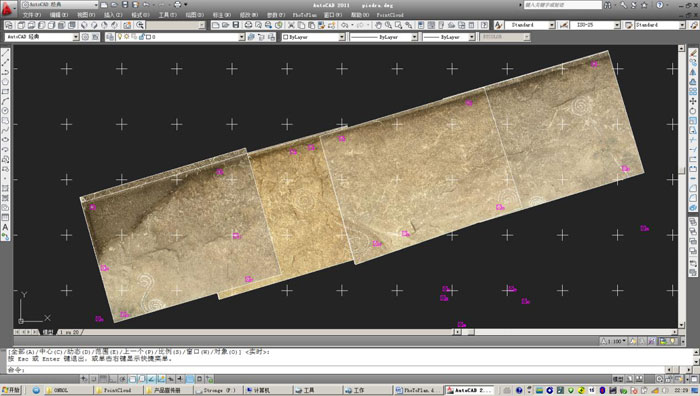Toggle Ortho mode in status bar
Image resolution: width=700 pixels, height=396 pixels.
click(x=113, y=379)
